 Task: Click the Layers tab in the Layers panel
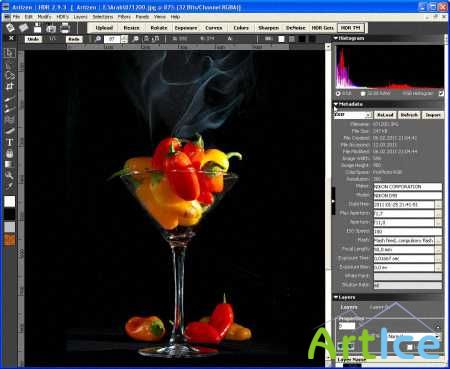click(x=349, y=307)
